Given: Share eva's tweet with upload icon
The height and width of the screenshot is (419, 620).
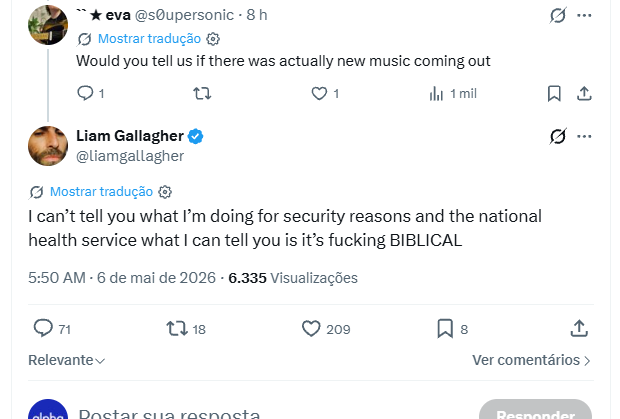Looking at the screenshot, I should (584, 94).
